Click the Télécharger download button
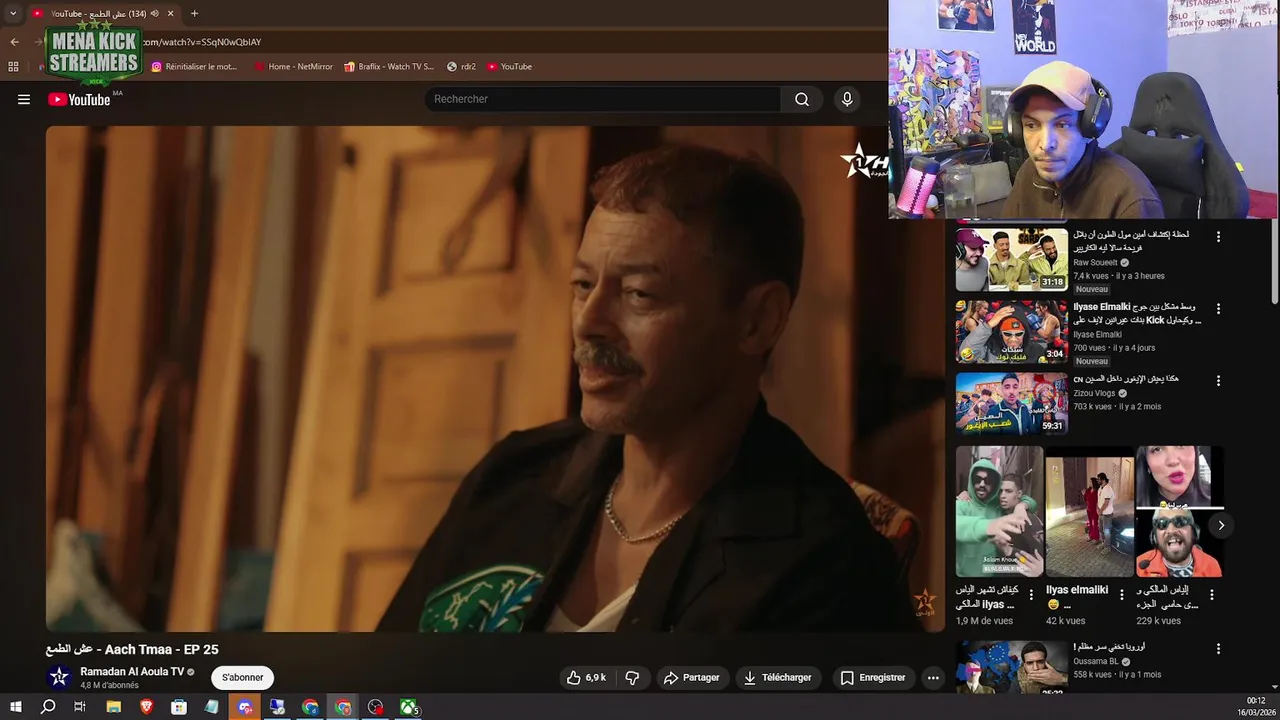This screenshot has height=720, width=1280. (x=777, y=677)
